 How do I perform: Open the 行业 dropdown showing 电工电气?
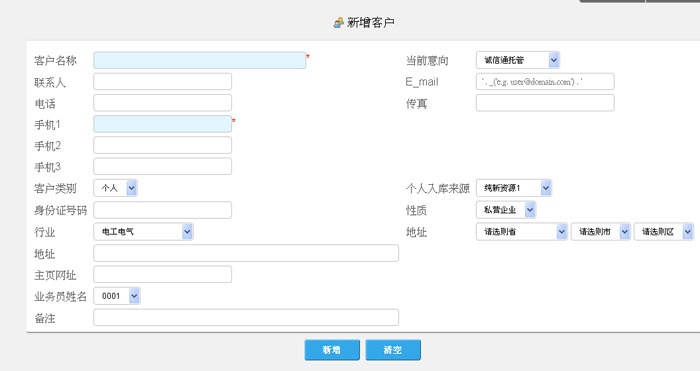pos(143,232)
